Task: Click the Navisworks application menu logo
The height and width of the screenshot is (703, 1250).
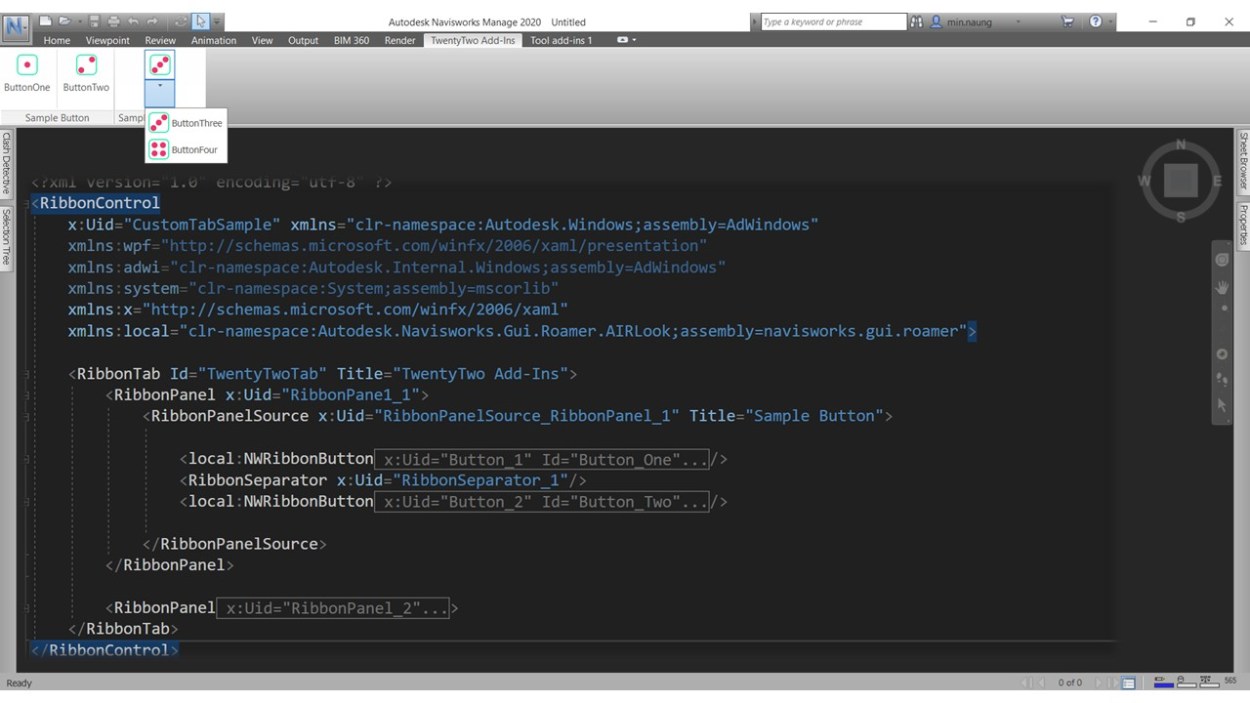Action: pos(16,27)
